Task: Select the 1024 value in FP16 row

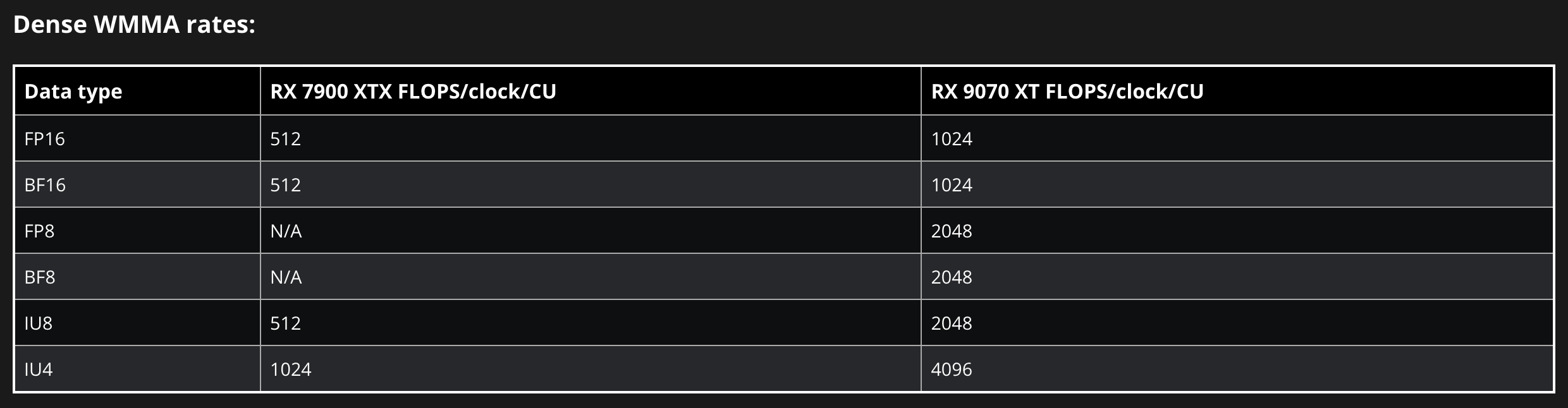Action: (952, 138)
